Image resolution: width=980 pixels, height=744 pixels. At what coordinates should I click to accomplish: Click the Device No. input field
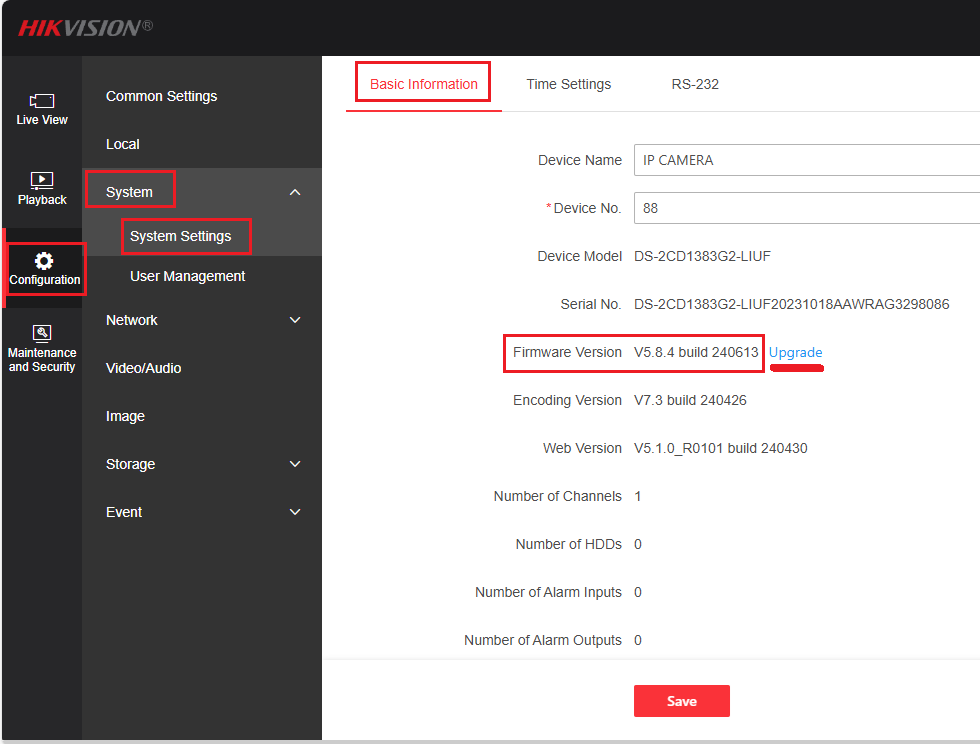click(806, 208)
